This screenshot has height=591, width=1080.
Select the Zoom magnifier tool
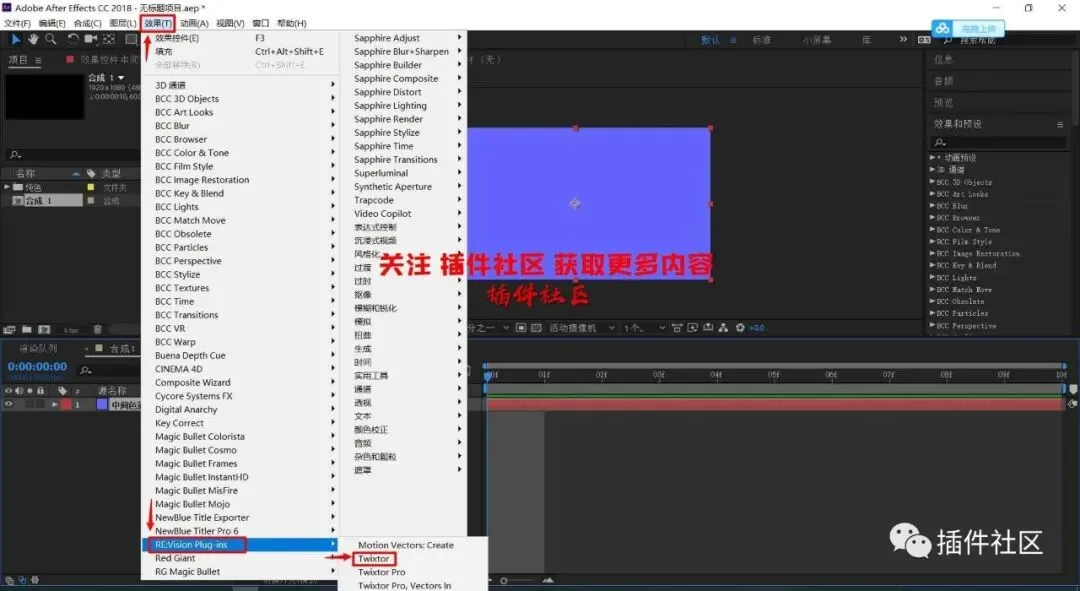(50, 39)
